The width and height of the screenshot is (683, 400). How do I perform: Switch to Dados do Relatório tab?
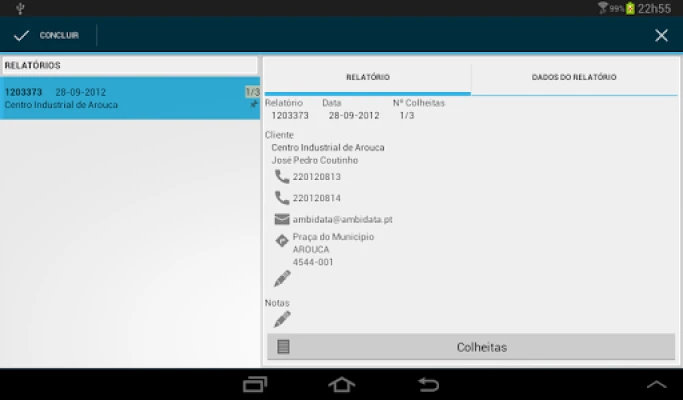point(574,77)
